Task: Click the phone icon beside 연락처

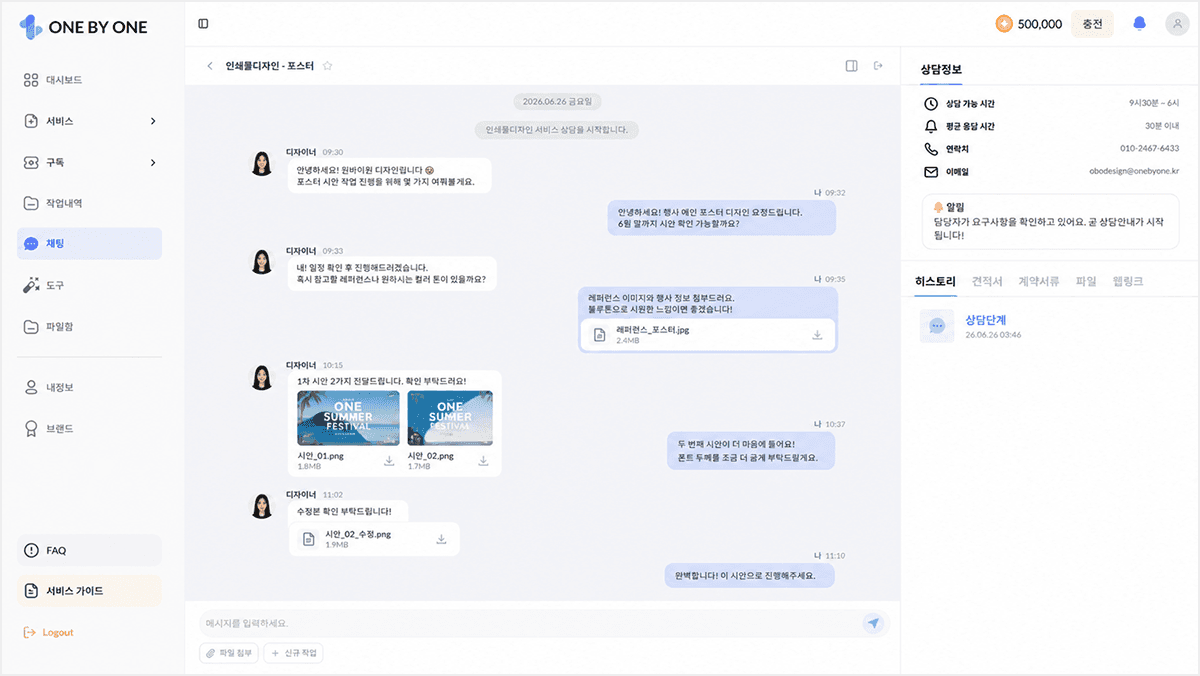Action: (x=931, y=149)
